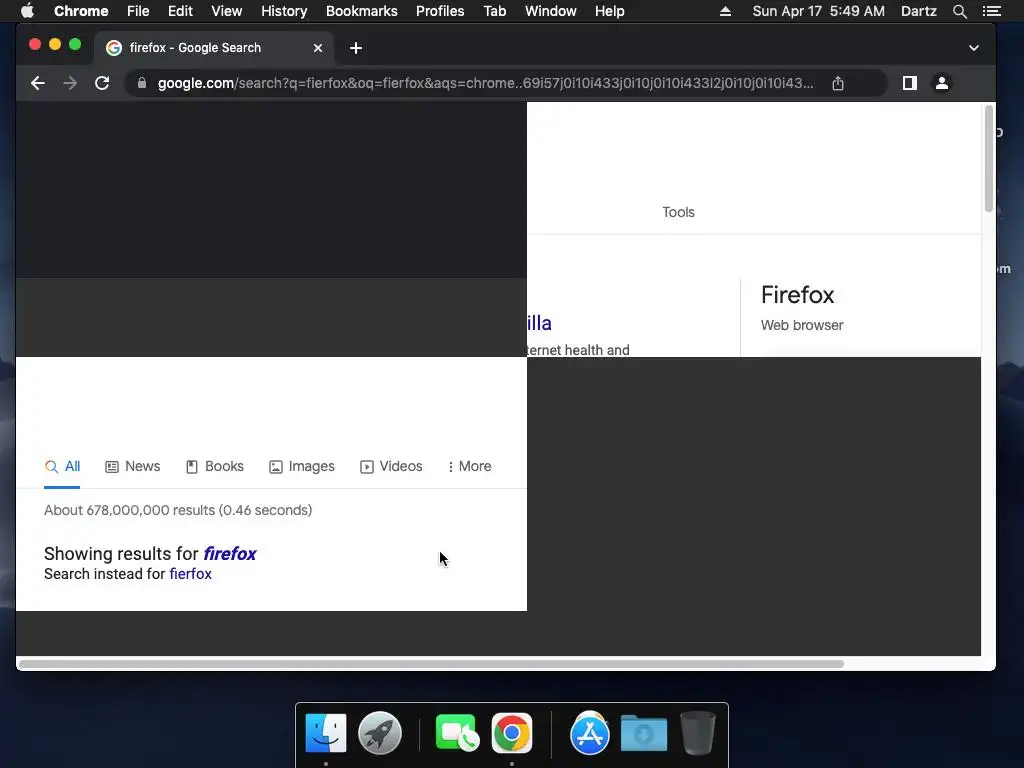This screenshot has width=1024, height=768.
Task: Expand the tab search chevron
Action: click(974, 48)
